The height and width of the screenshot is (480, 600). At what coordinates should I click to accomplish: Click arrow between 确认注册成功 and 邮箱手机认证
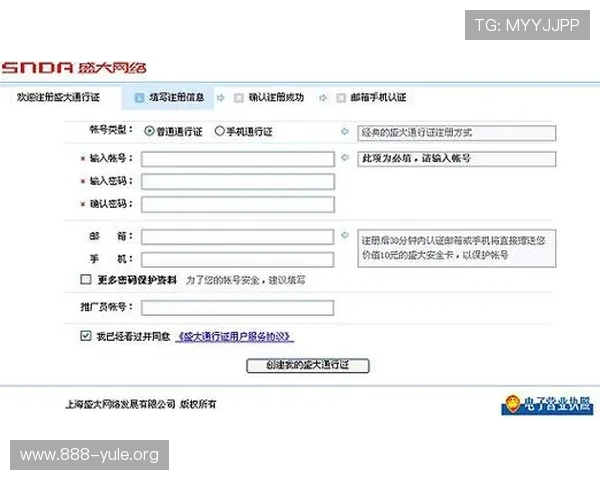[323, 98]
